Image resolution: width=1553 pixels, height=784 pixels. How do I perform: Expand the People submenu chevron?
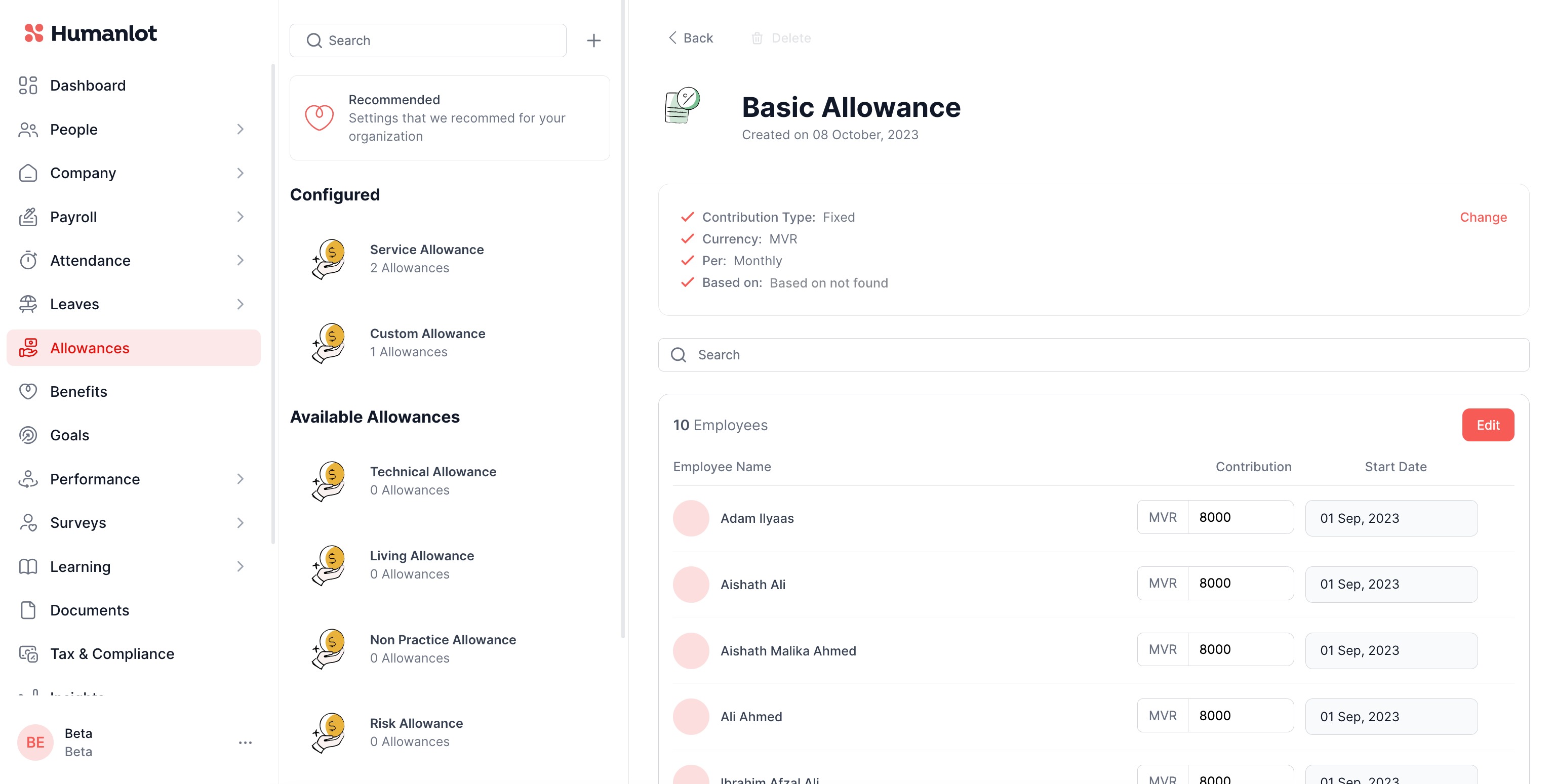point(240,130)
